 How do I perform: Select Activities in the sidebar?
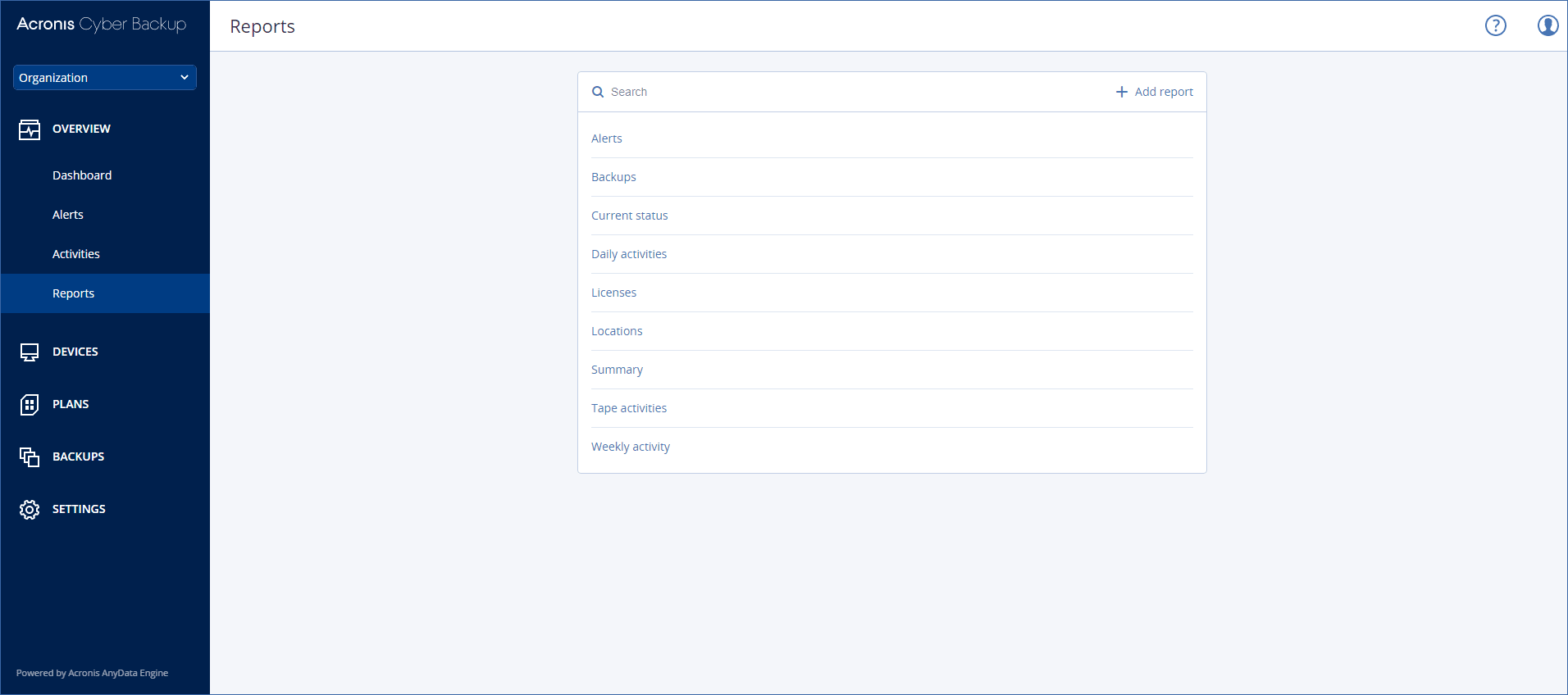pos(76,254)
